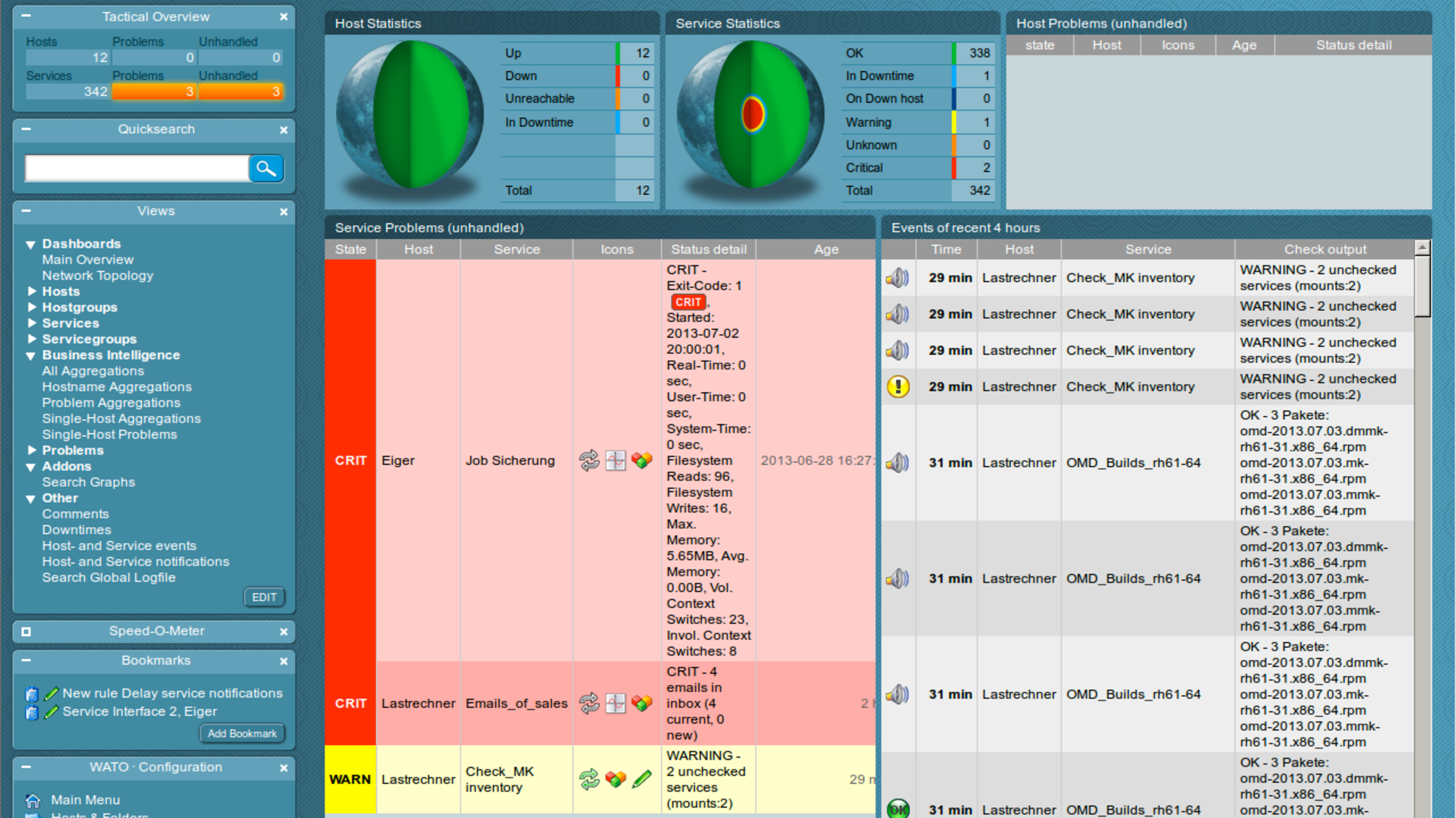Viewport: 1456px width, 818px height.
Task: Click inside the Quicksearch text field
Action: 136,169
